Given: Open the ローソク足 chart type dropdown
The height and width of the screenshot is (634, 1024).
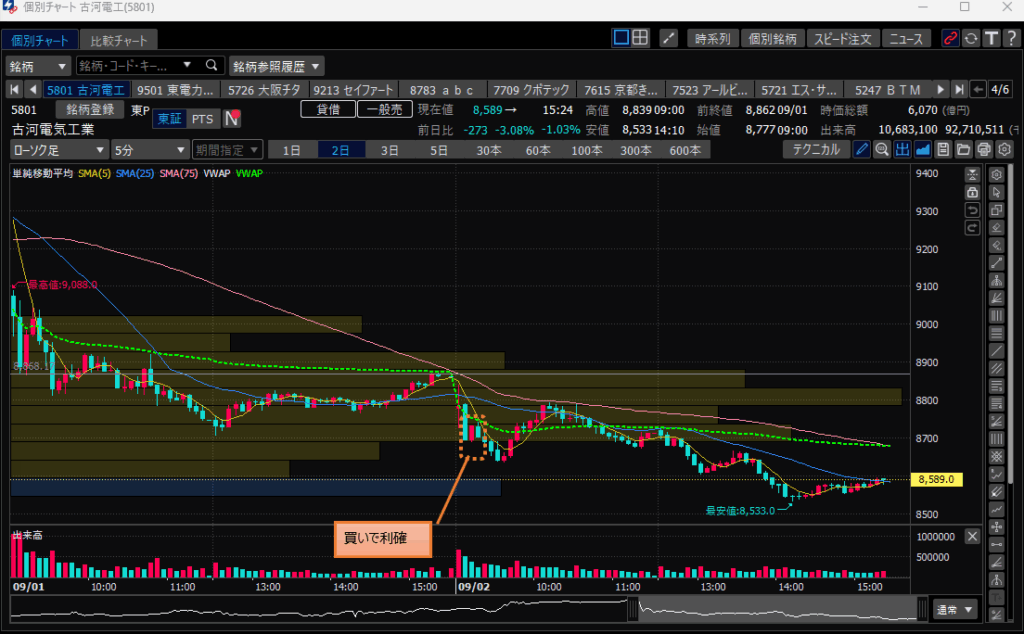Looking at the screenshot, I should point(58,150).
